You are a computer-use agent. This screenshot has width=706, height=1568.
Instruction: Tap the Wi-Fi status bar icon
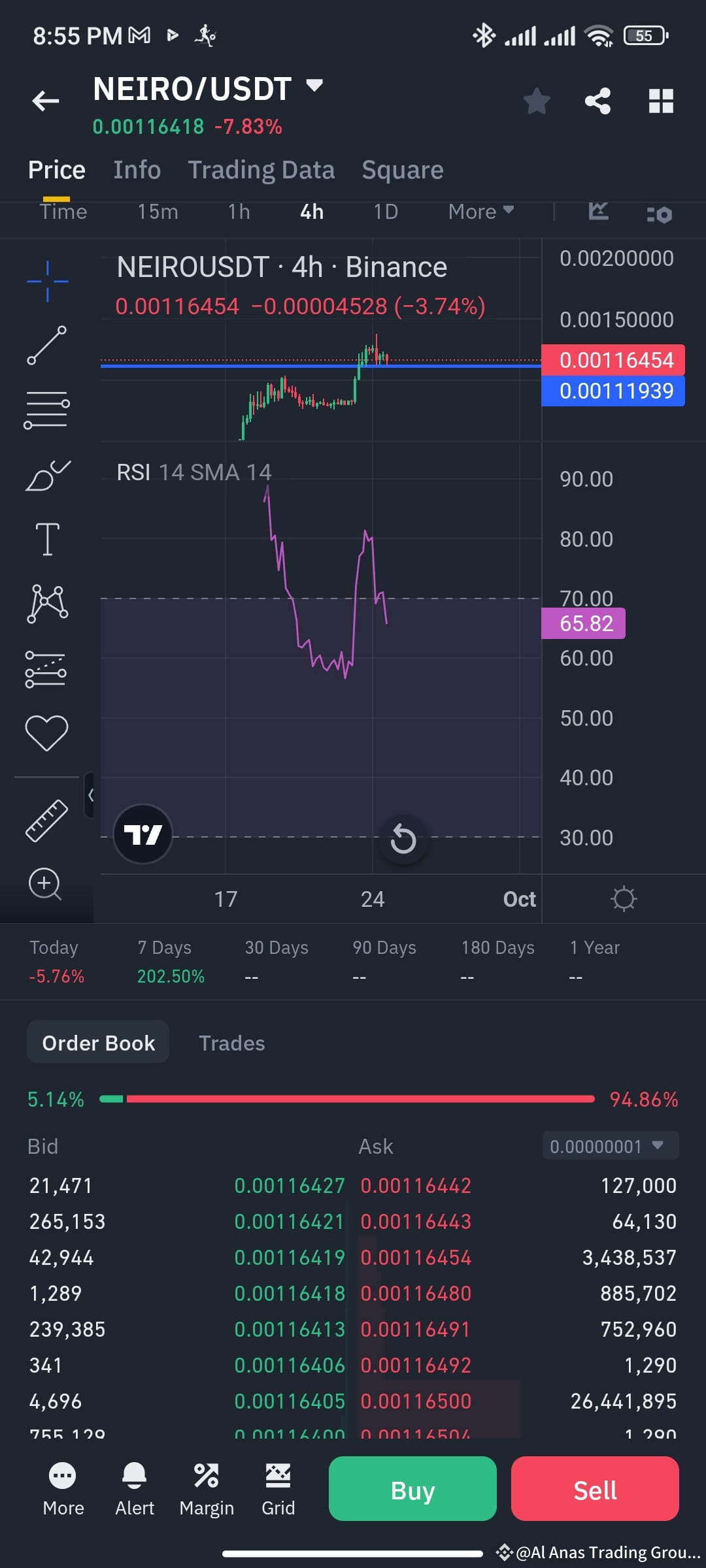[599, 36]
